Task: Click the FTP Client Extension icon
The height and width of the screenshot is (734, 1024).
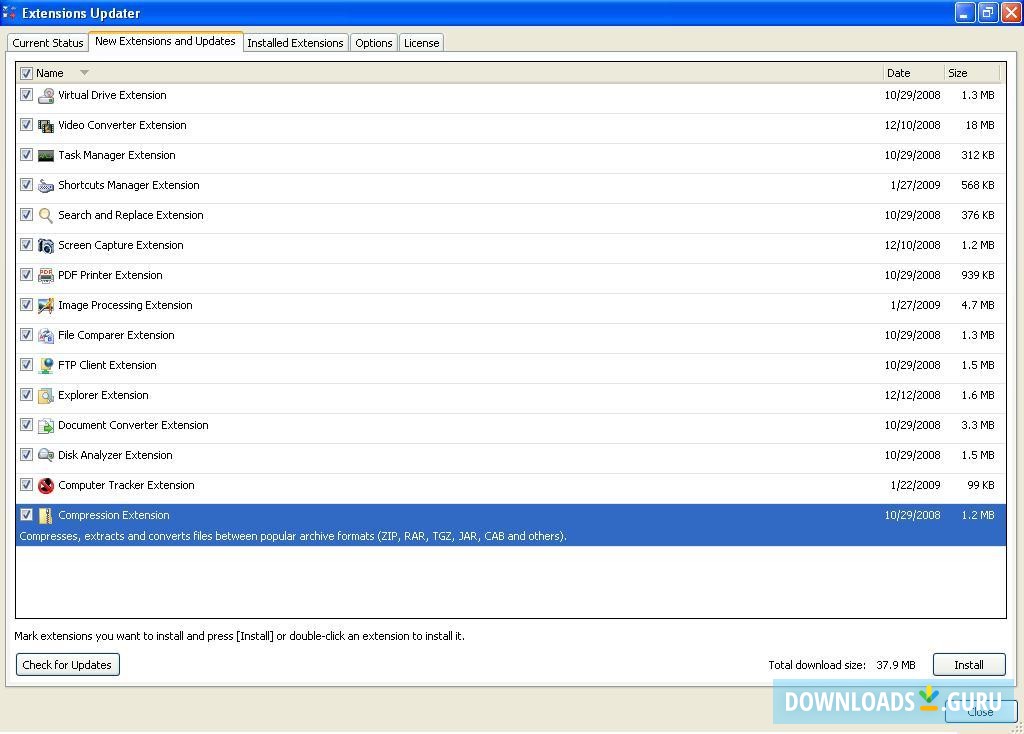Action: pyautogui.click(x=46, y=366)
